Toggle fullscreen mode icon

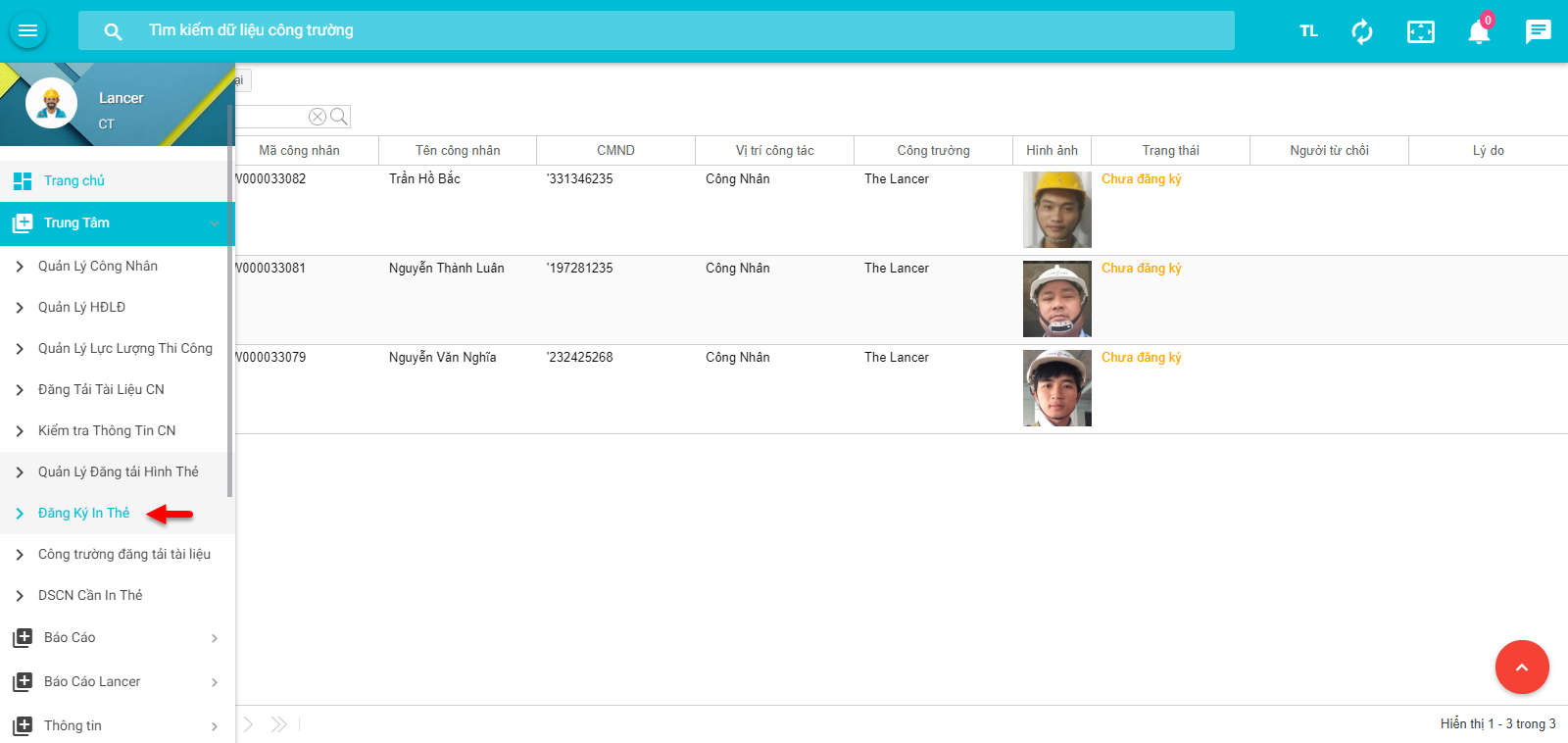tap(1420, 31)
